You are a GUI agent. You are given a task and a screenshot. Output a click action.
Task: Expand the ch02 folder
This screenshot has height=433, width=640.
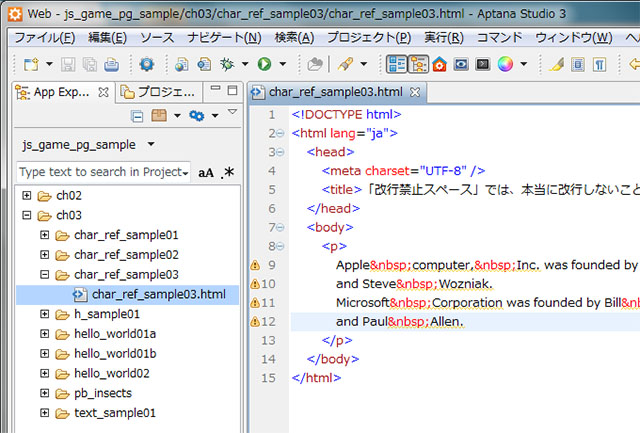(x=27, y=195)
